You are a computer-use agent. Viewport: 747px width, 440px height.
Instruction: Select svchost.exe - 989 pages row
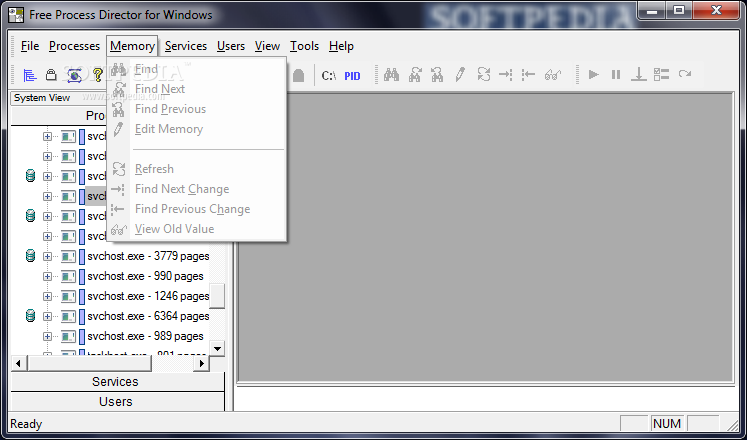[x=145, y=336]
